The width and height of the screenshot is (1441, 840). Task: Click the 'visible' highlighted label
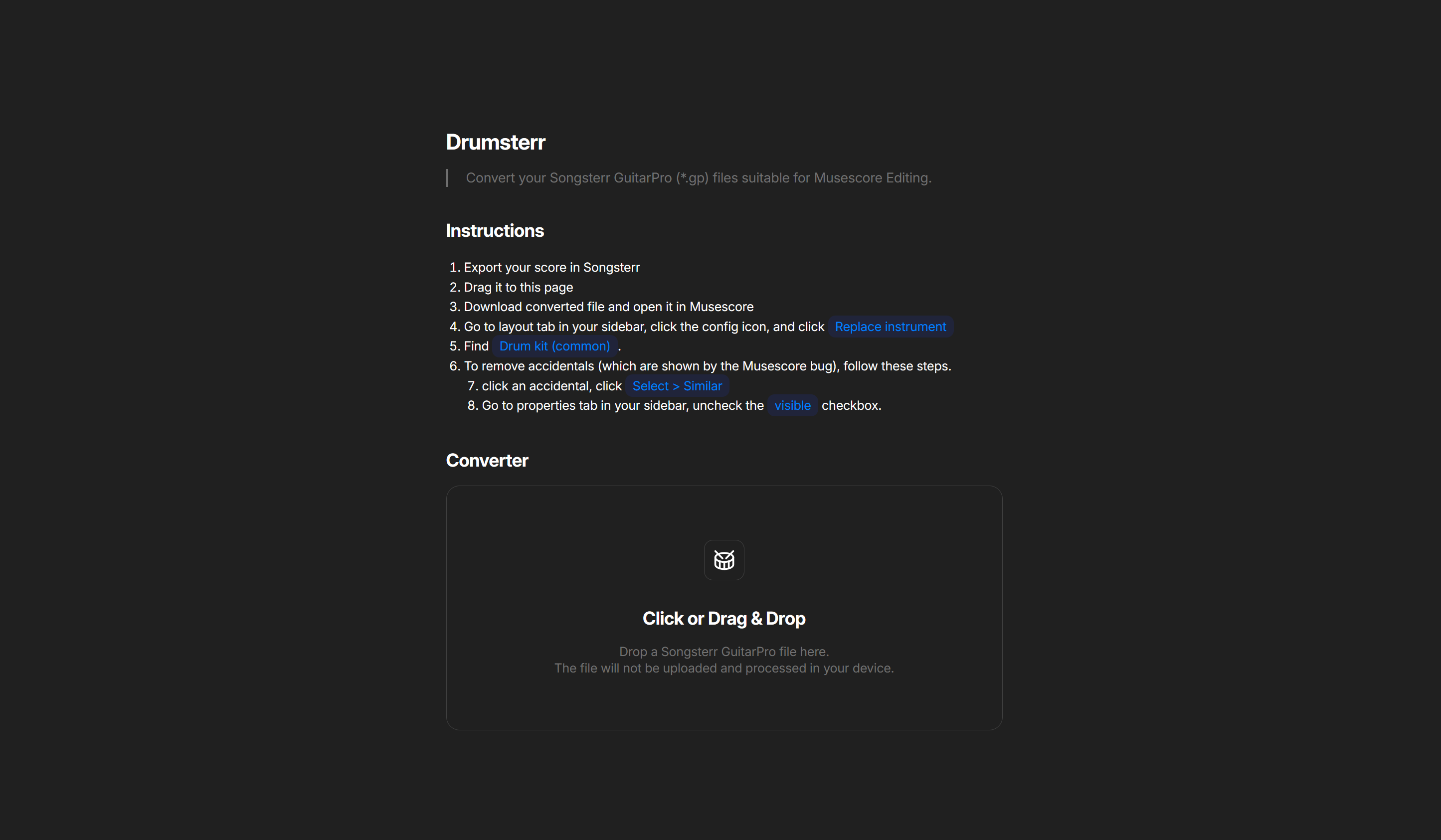792,405
